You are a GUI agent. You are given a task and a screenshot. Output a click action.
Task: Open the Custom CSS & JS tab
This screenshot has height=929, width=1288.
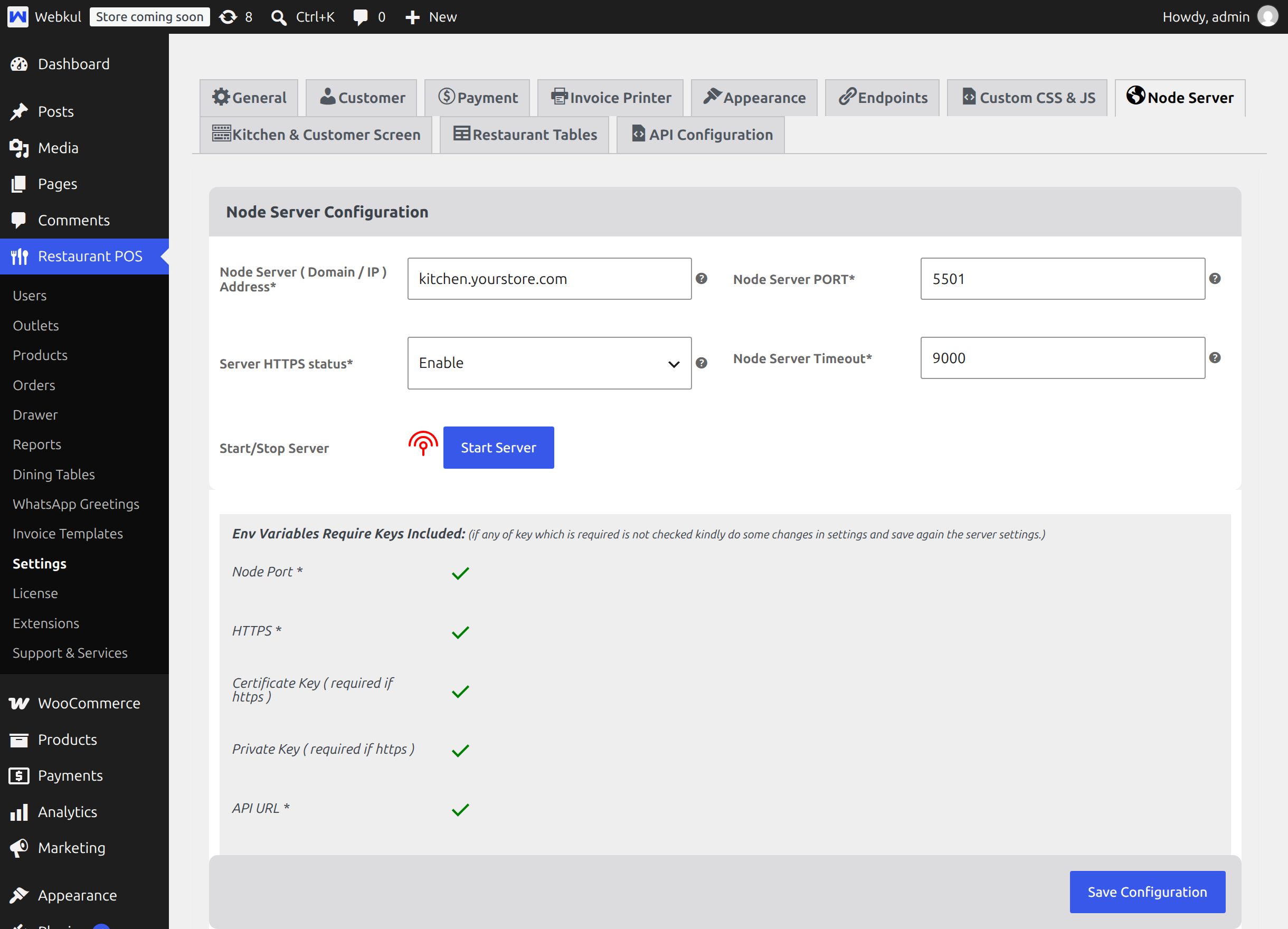[1027, 98]
